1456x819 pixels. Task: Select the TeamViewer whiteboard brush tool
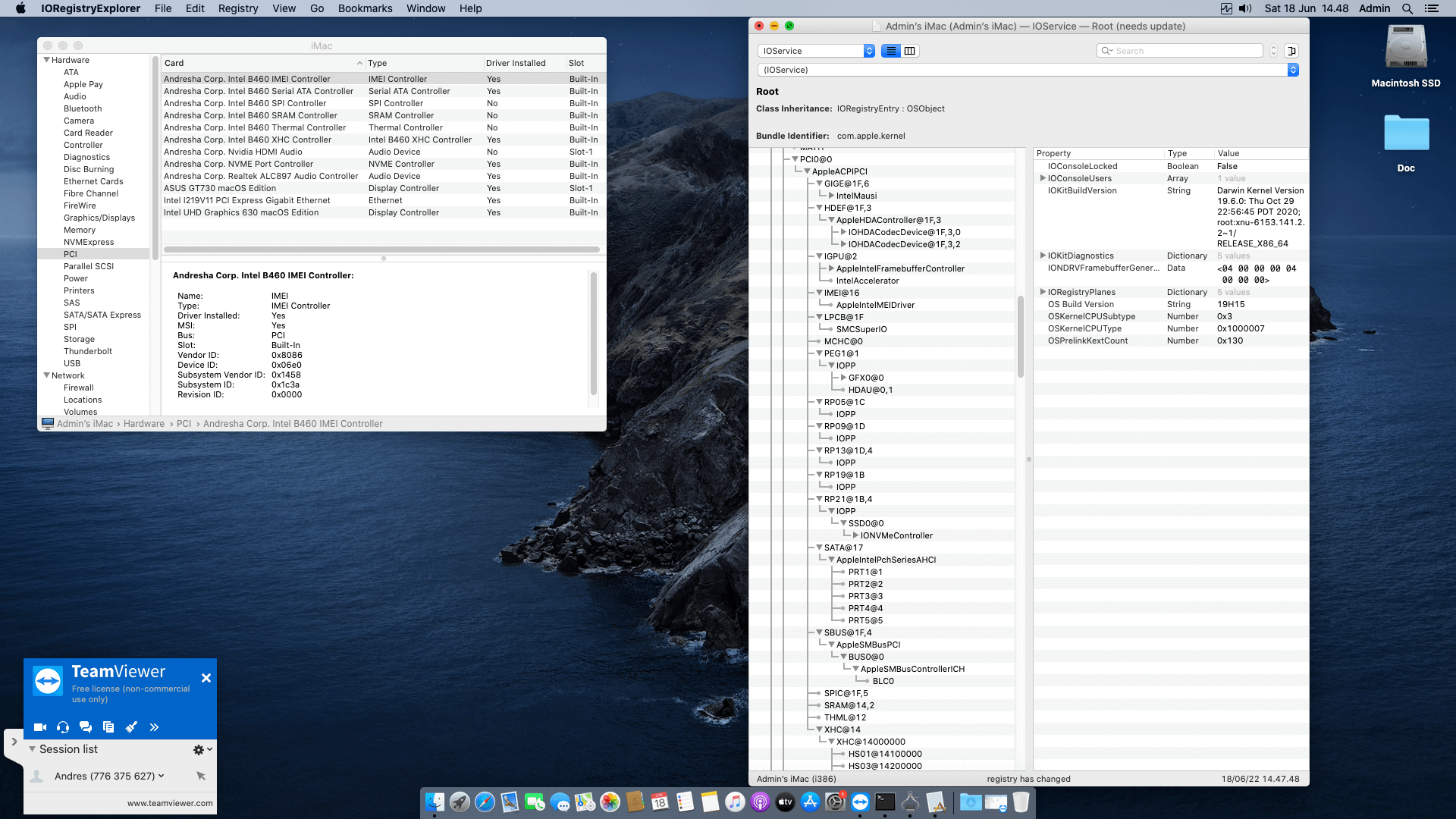click(131, 726)
